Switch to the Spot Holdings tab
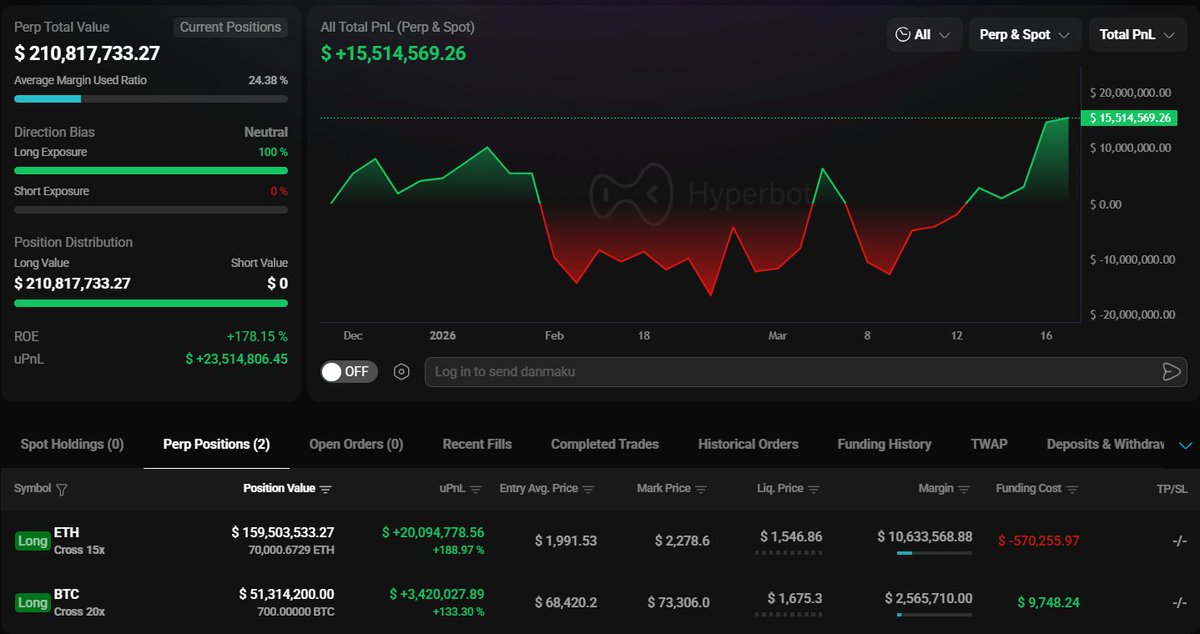Viewport: 1200px width, 634px height. 72,444
